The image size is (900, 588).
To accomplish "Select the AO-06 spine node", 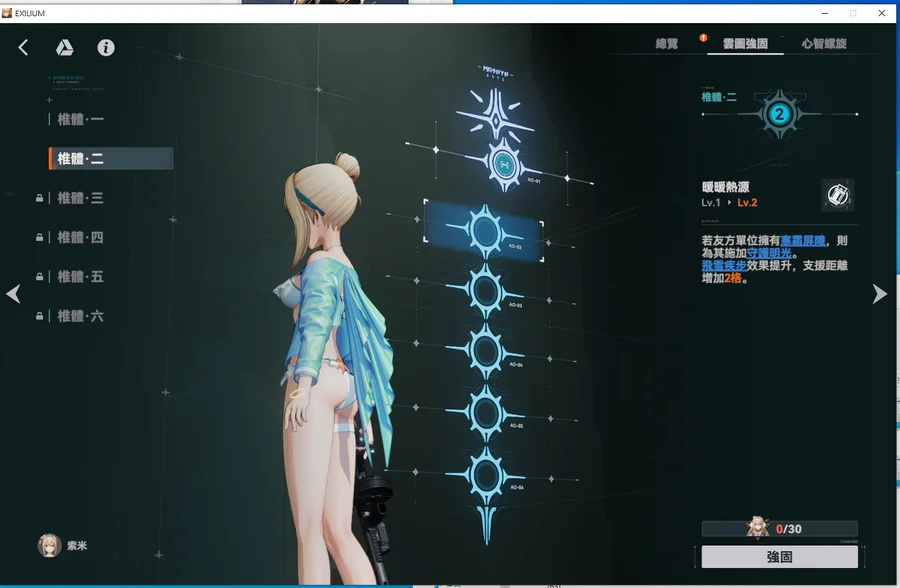I will 486,475.
